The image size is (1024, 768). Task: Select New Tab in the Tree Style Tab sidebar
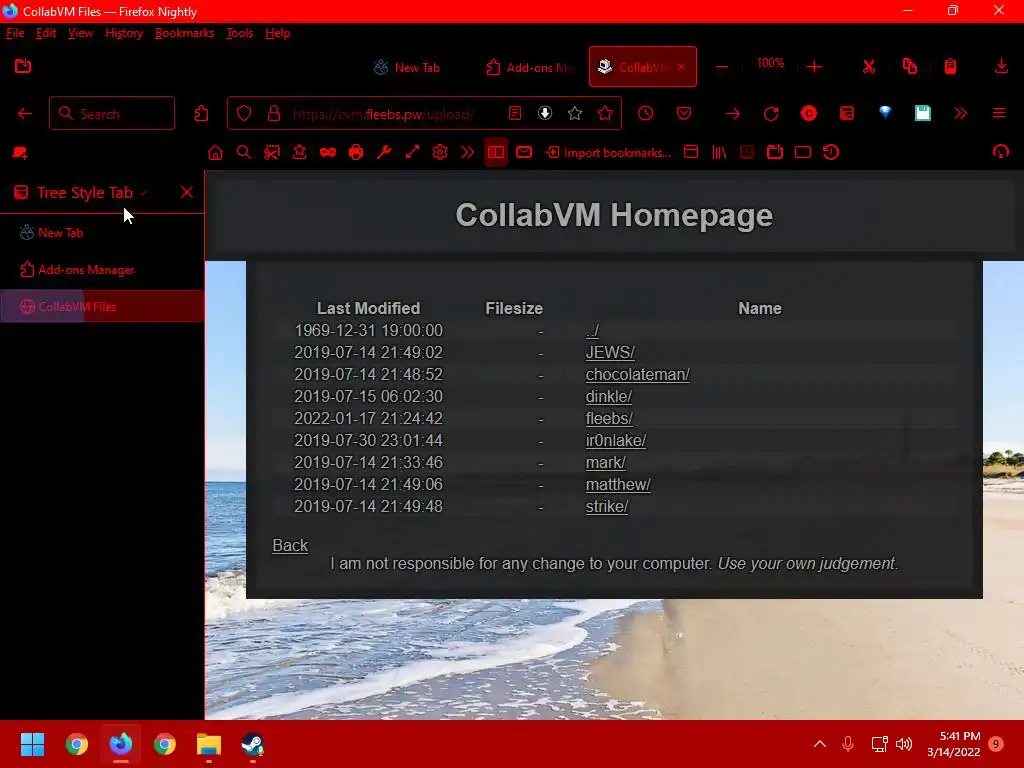pos(102,232)
